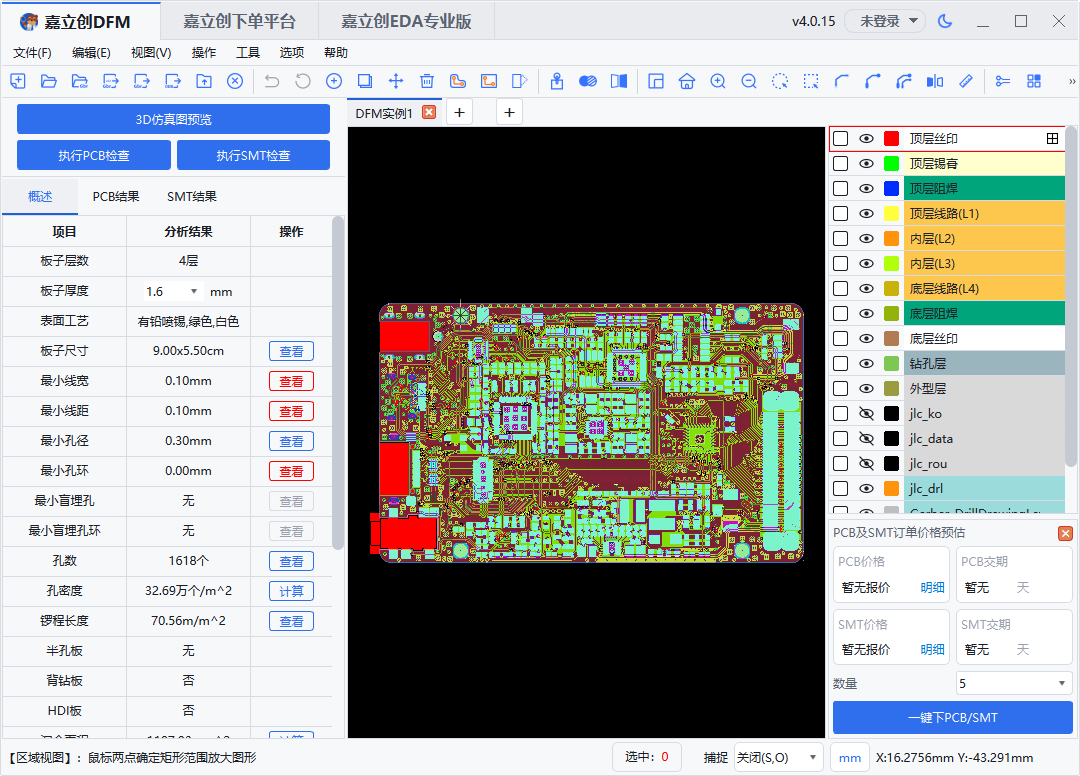Open the 数量 quantity dropdown
Viewport: 1080px width, 776px height.
(x=1014, y=683)
